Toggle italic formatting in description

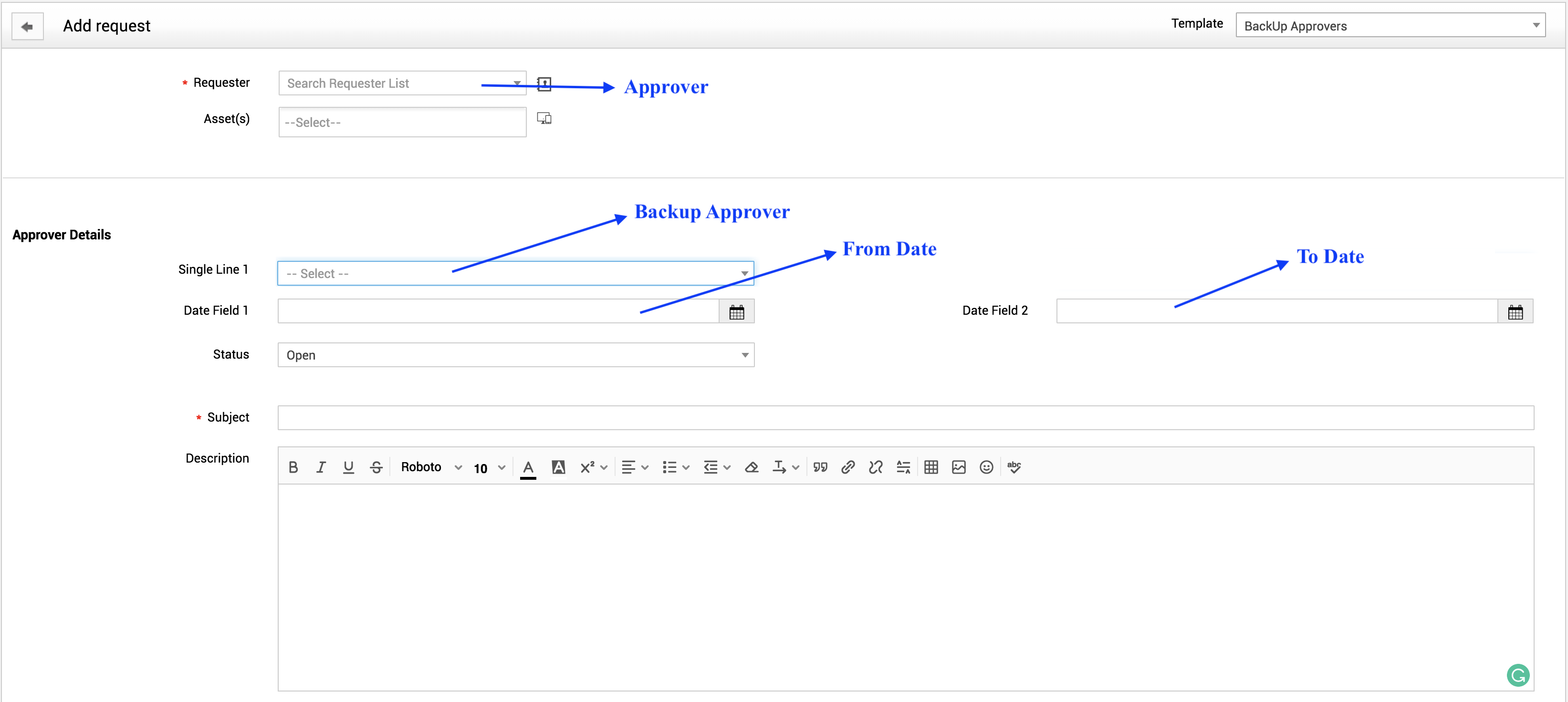(x=321, y=467)
